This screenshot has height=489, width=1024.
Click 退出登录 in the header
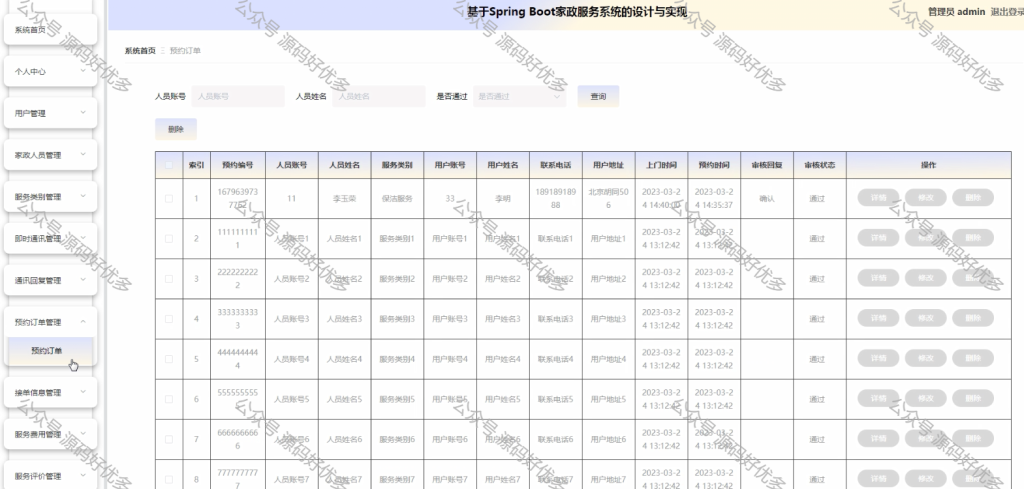coord(1007,12)
